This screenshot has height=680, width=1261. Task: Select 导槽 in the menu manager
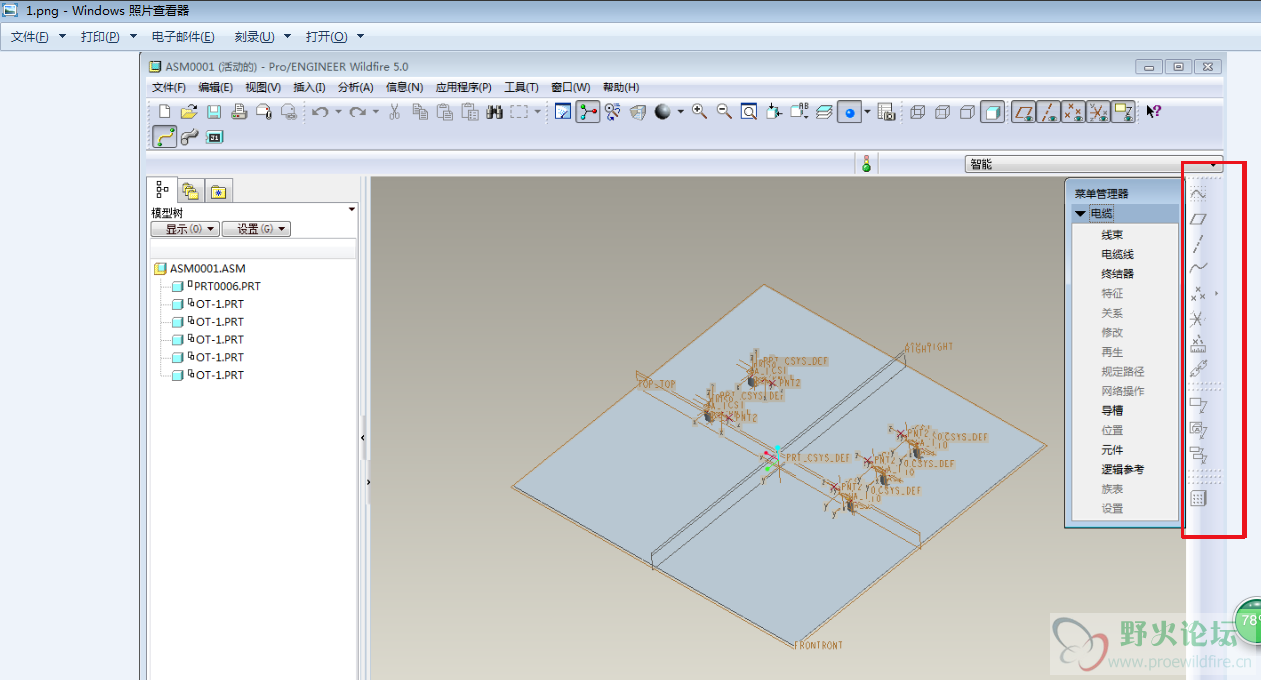tap(1112, 410)
